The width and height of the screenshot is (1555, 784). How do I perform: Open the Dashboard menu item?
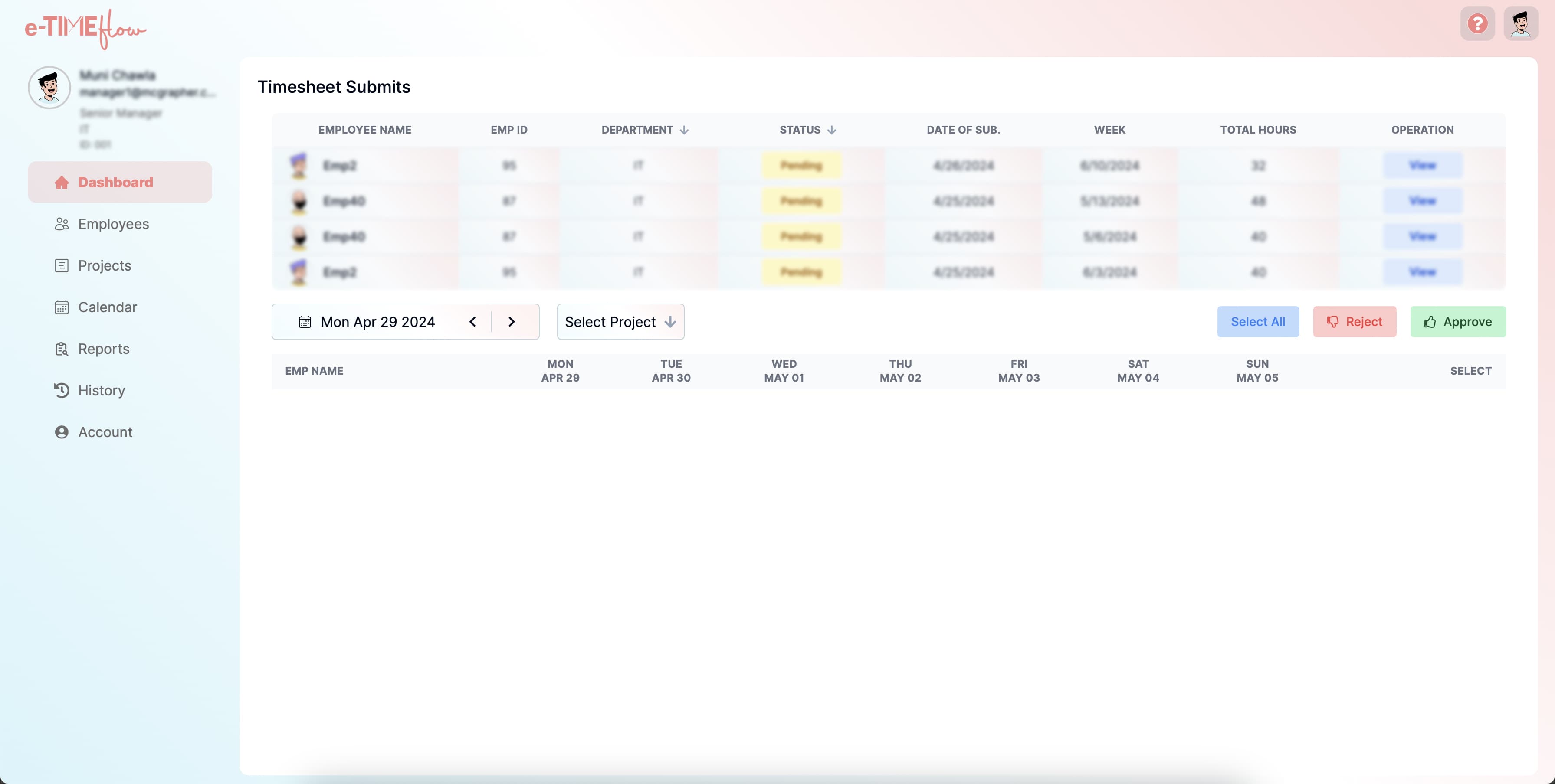click(119, 182)
